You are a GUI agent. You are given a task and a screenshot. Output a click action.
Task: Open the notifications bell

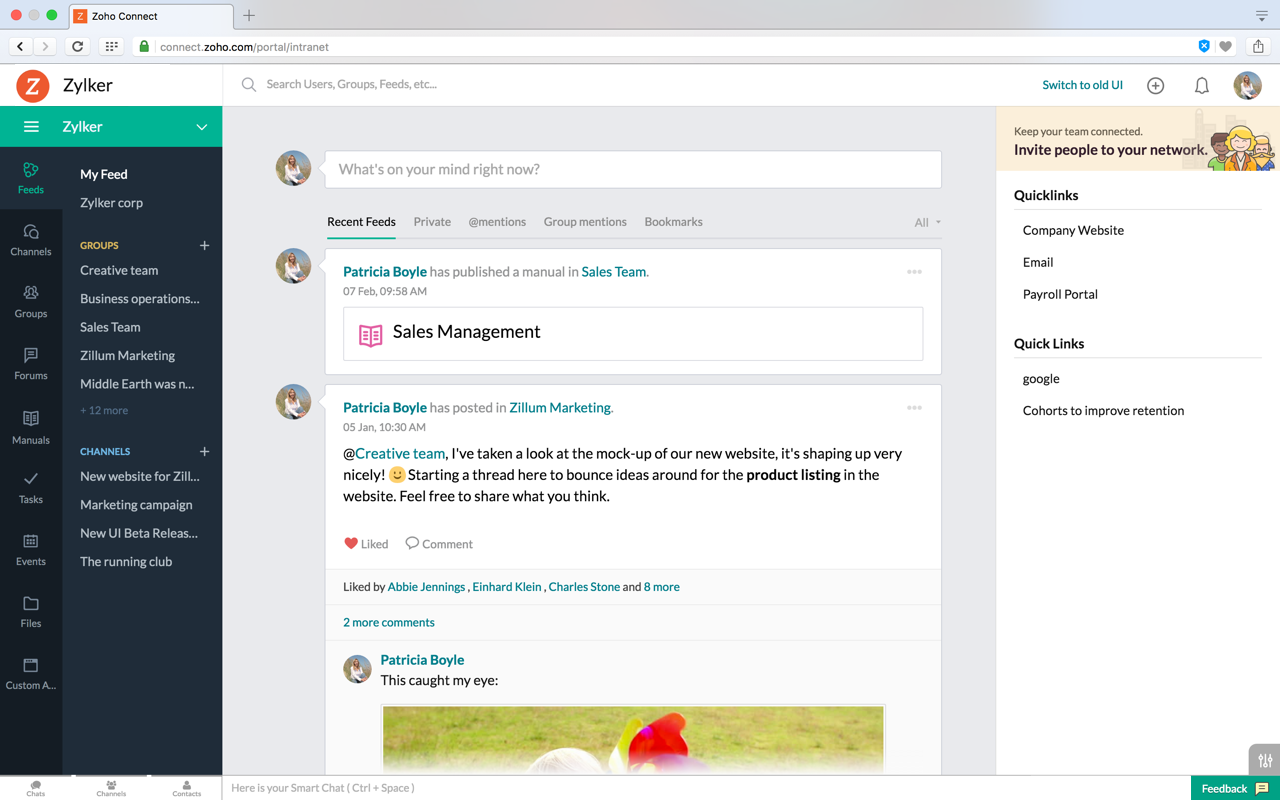pos(1202,86)
